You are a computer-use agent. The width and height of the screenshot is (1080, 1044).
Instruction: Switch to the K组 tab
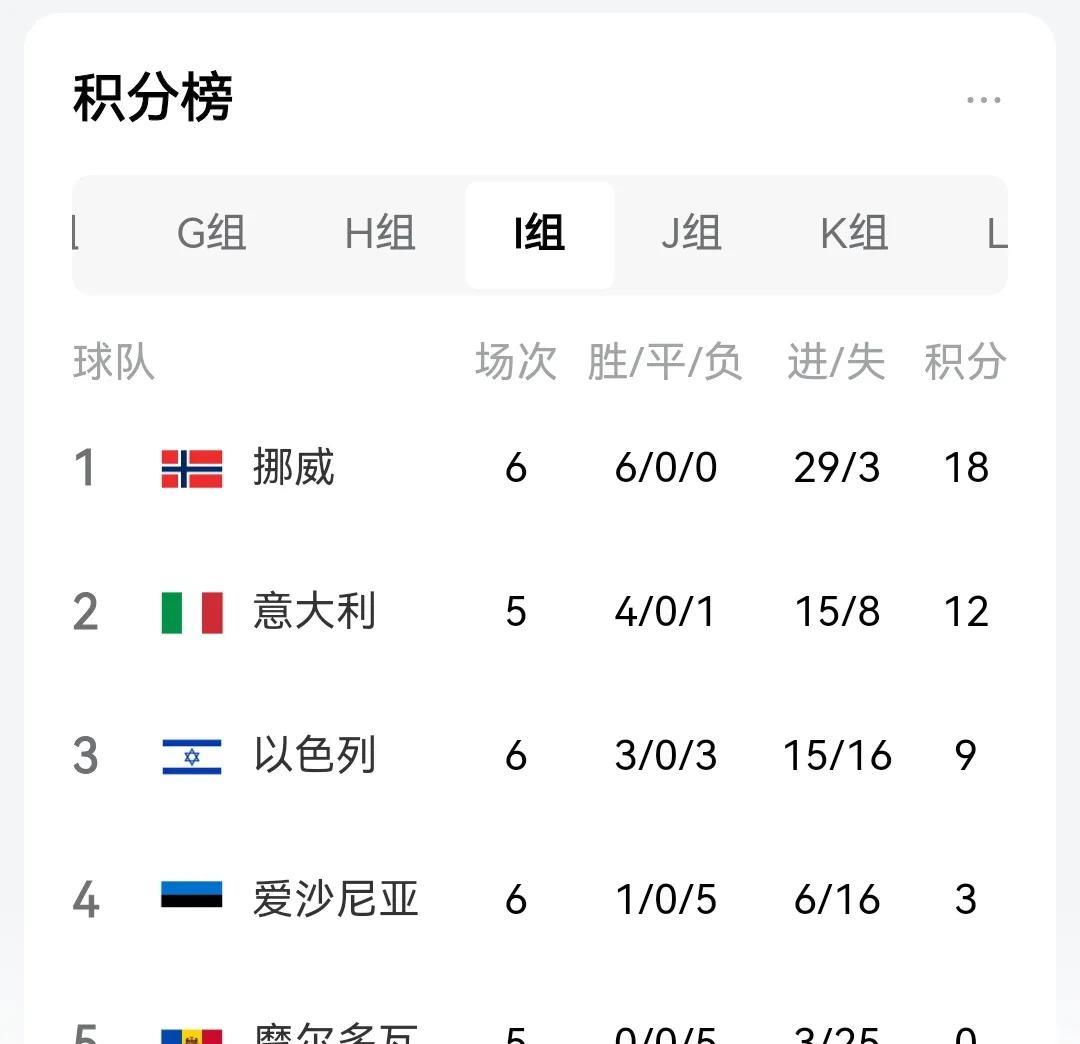point(854,234)
